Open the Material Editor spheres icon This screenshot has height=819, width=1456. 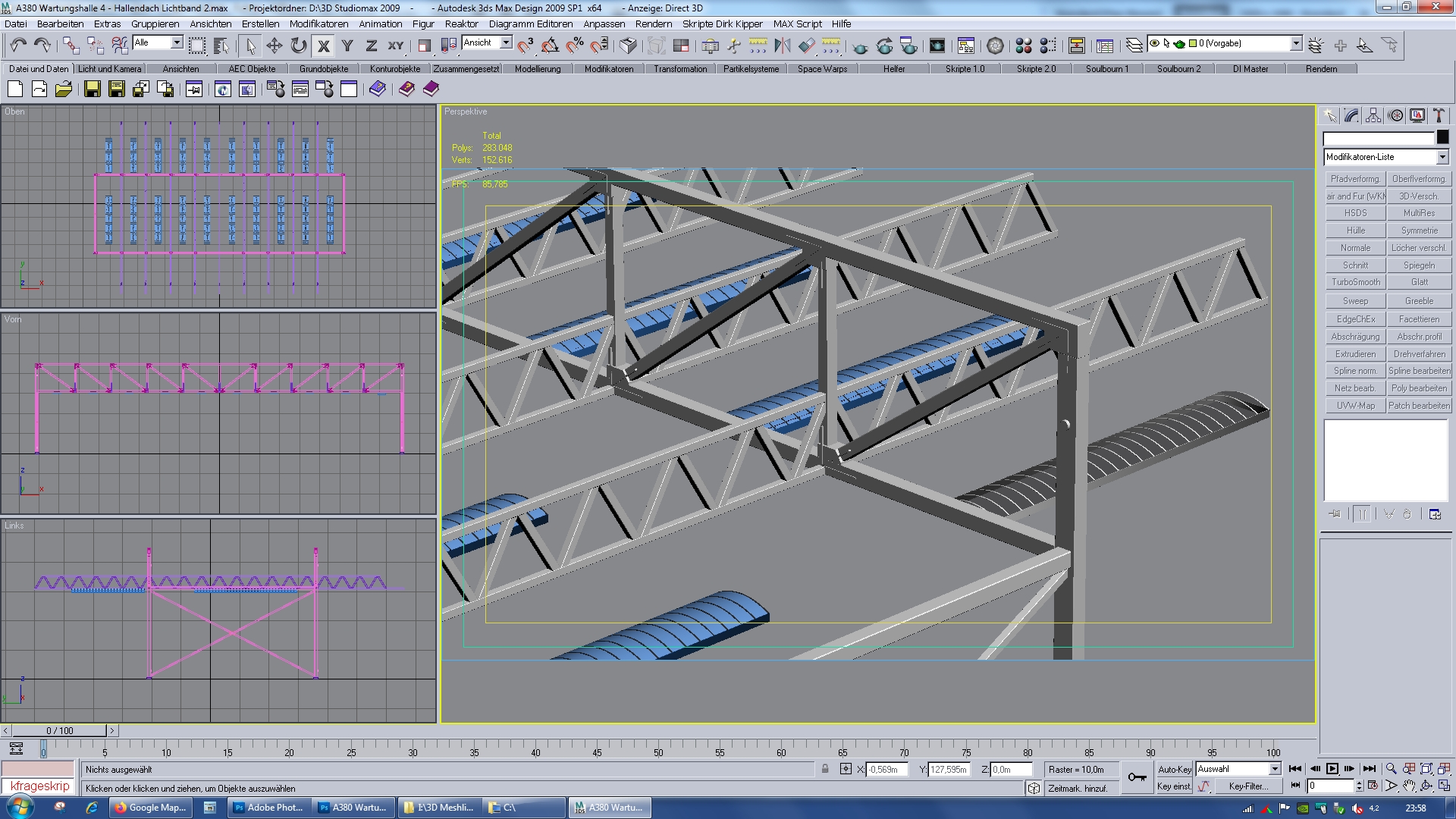click(x=1023, y=45)
